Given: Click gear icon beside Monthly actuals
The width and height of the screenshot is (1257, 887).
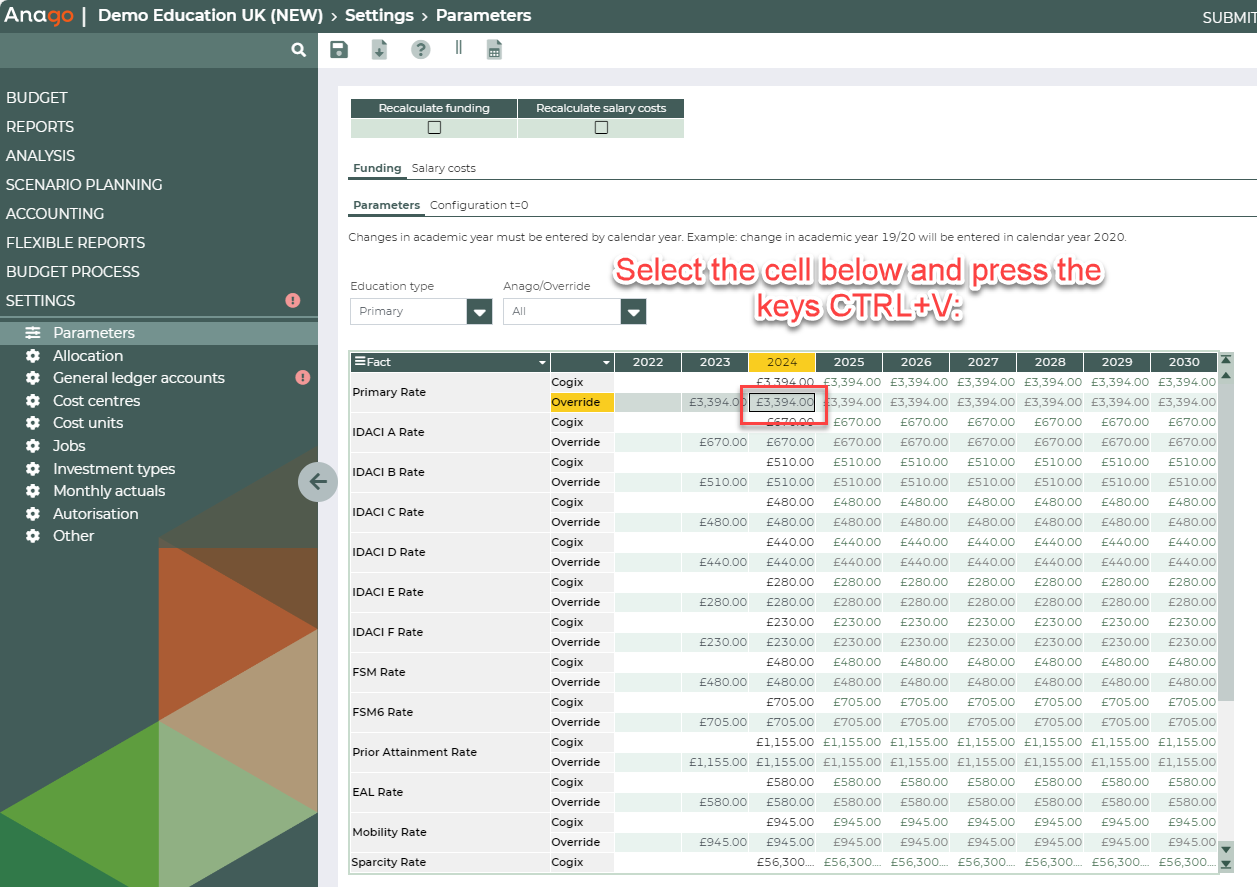Looking at the screenshot, I should 33,491.
